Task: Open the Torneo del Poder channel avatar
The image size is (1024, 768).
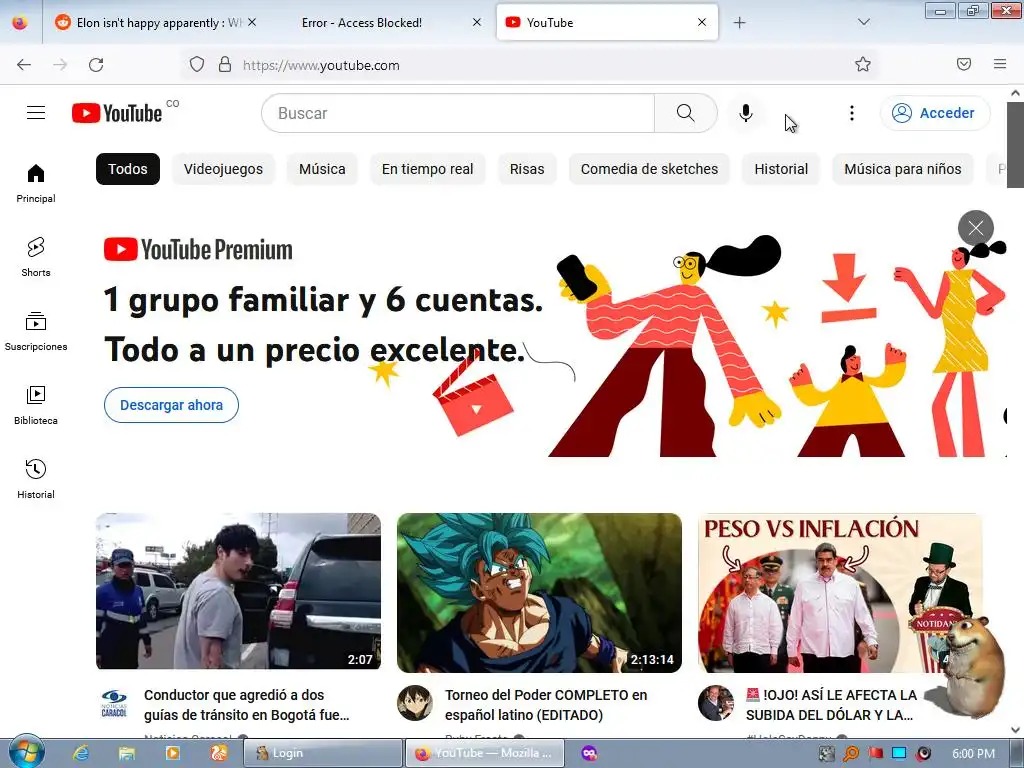Action: (415, 703)
